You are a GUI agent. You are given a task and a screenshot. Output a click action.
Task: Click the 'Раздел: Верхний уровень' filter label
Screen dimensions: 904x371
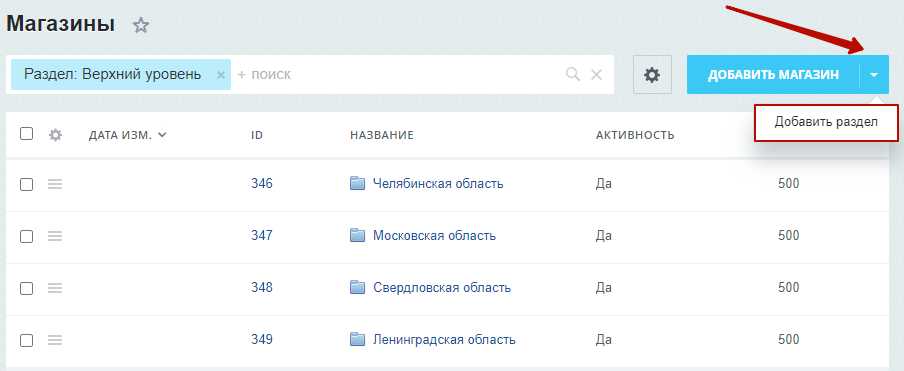pos(112,74)
